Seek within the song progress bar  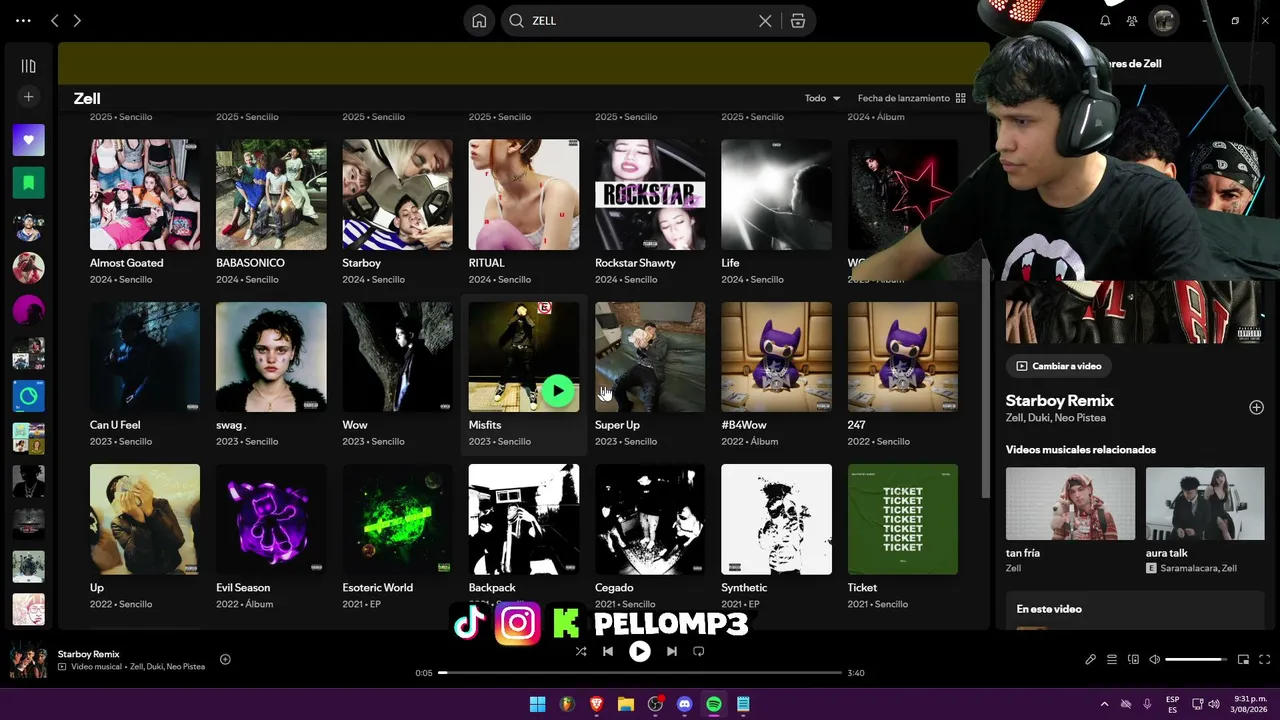[640, 673]
